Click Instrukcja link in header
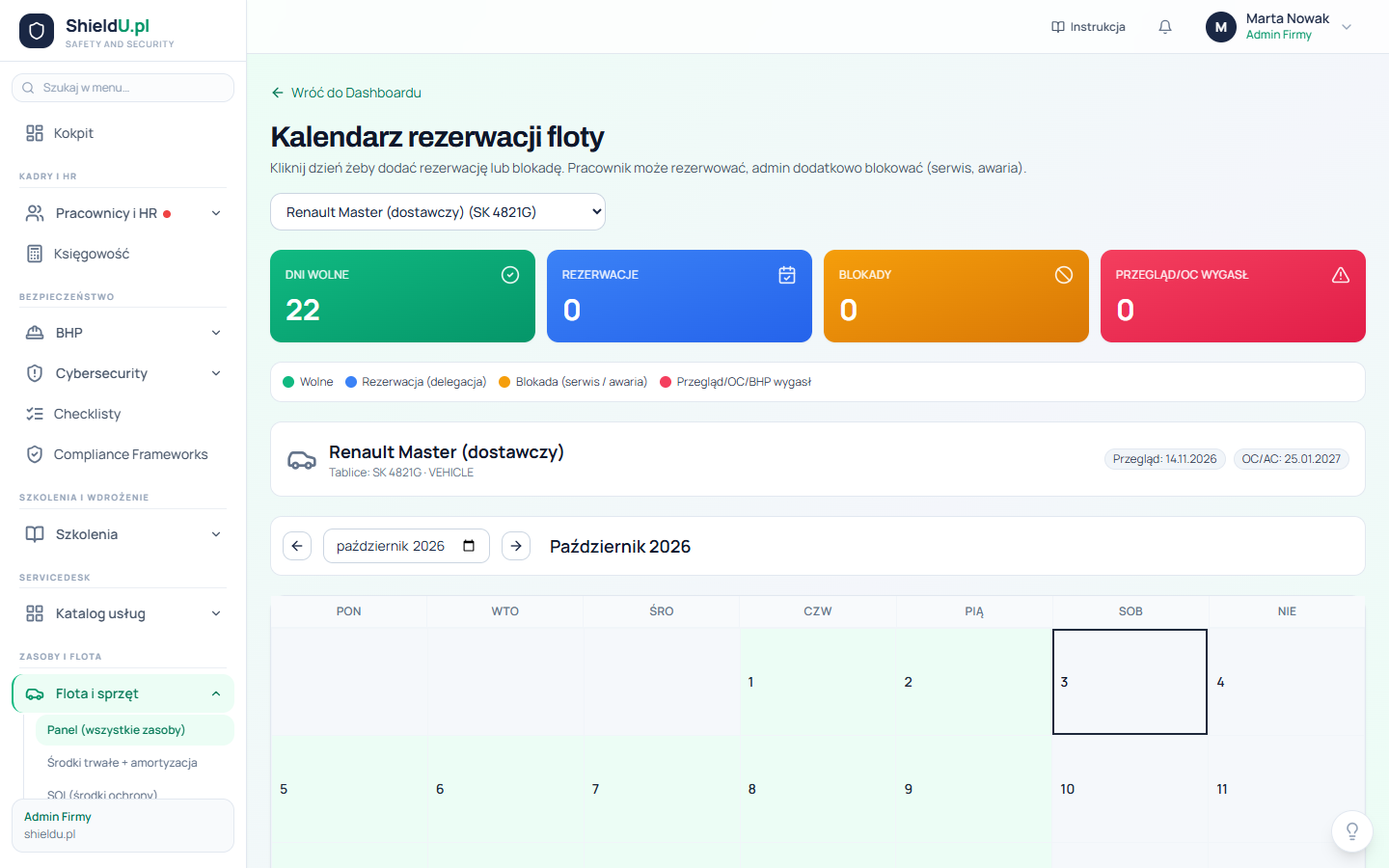Screen dimensions: 1389x868 tap(1088, 27)
